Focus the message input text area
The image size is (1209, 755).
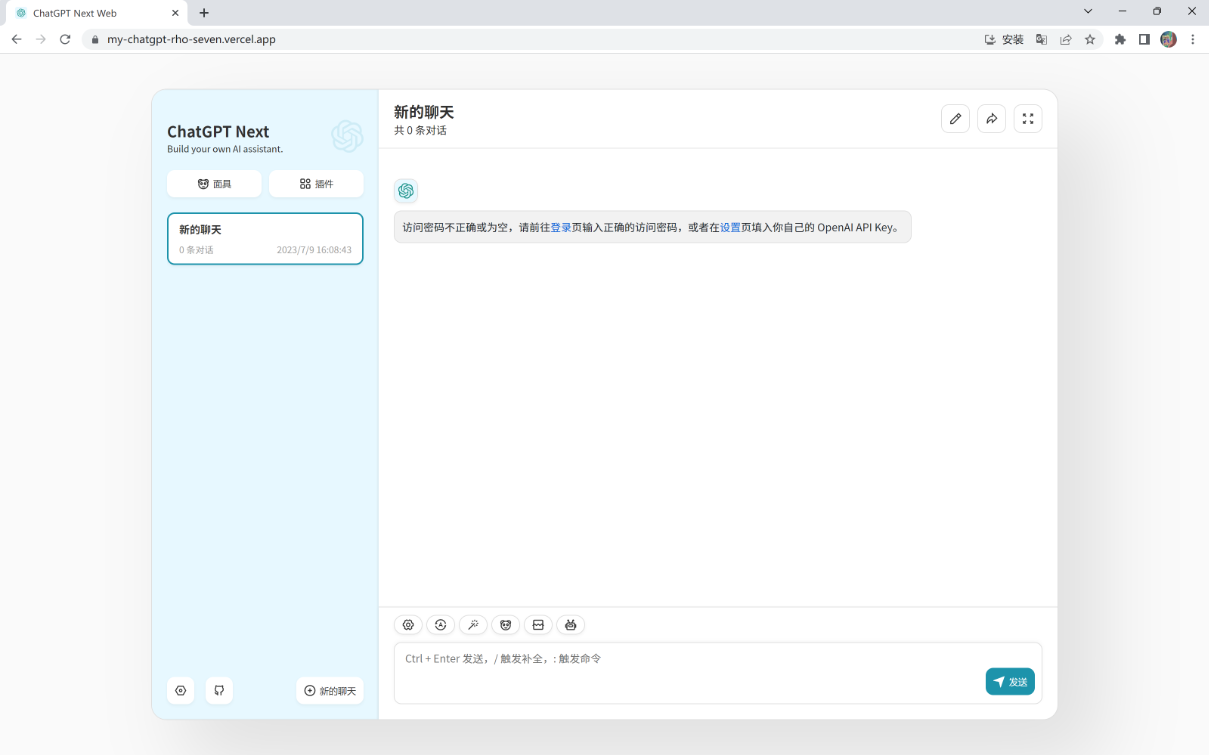[x=718, y=673]
